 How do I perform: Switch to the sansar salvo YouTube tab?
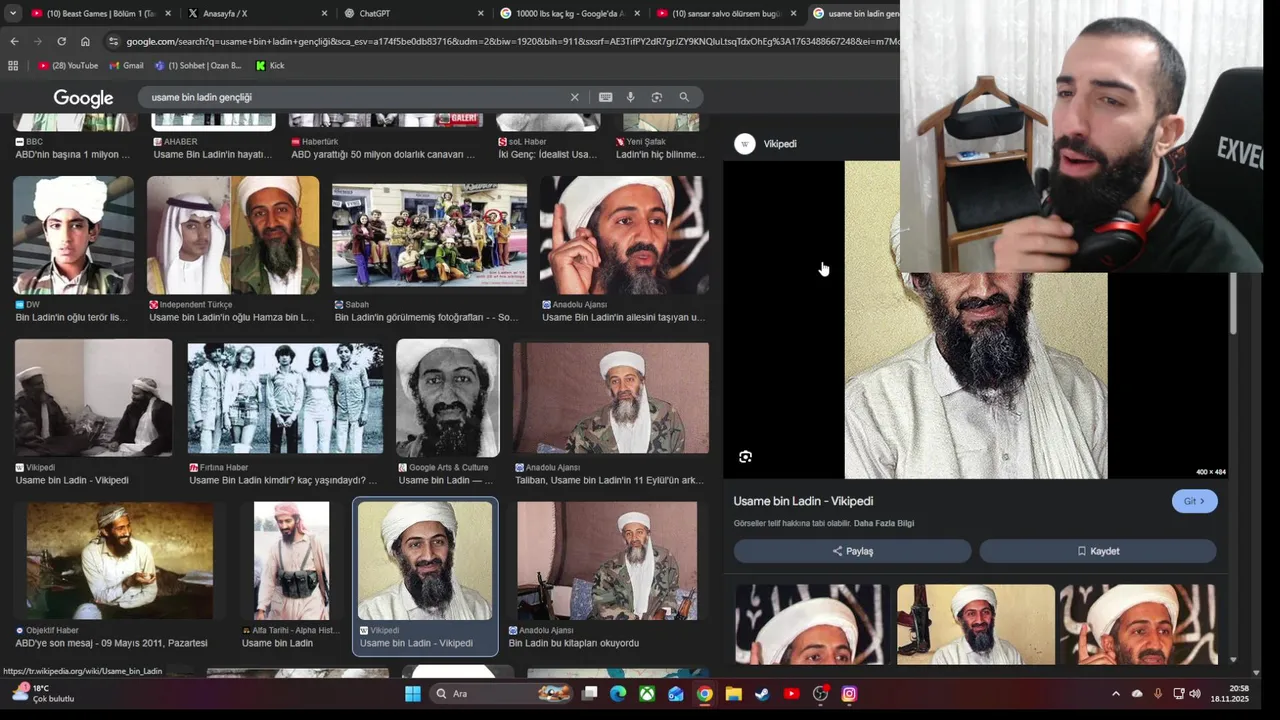727,13
